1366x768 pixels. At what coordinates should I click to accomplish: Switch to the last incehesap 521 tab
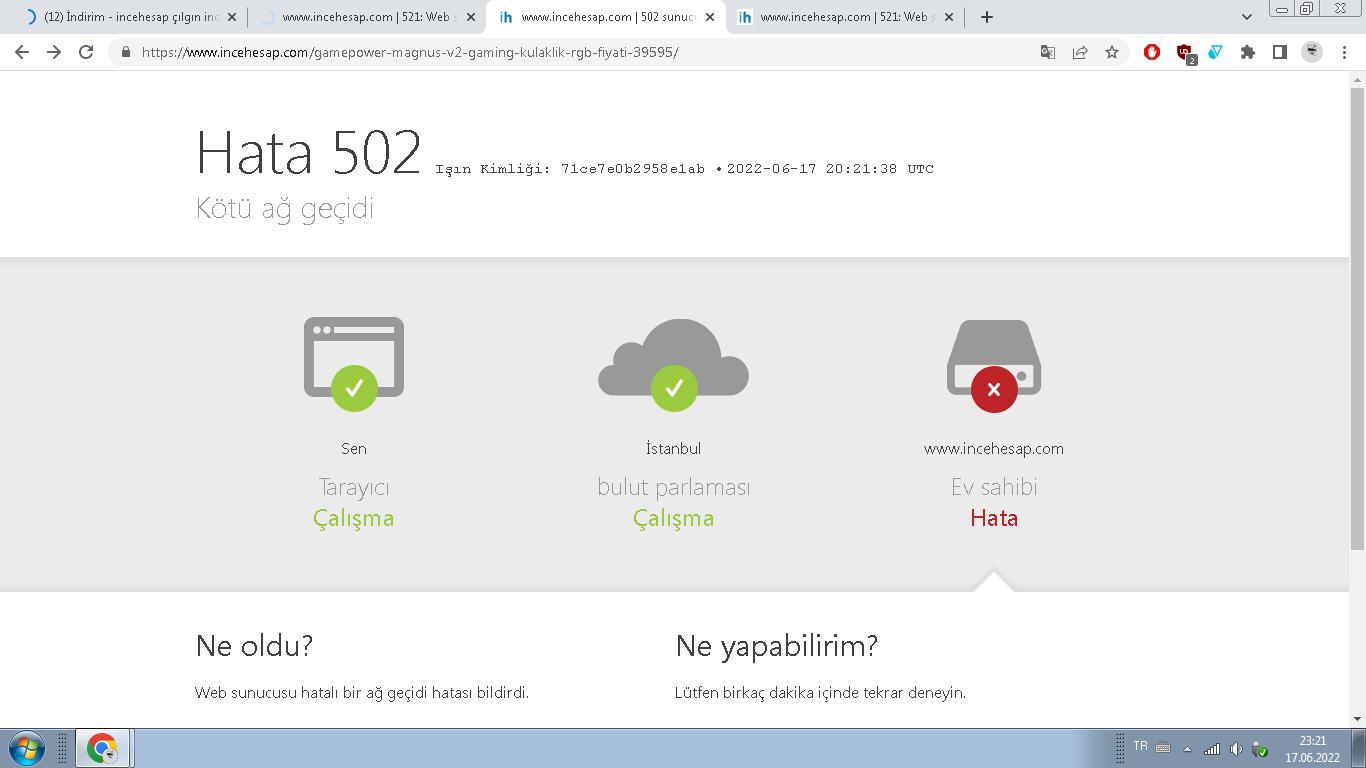(x=845, y=17)
